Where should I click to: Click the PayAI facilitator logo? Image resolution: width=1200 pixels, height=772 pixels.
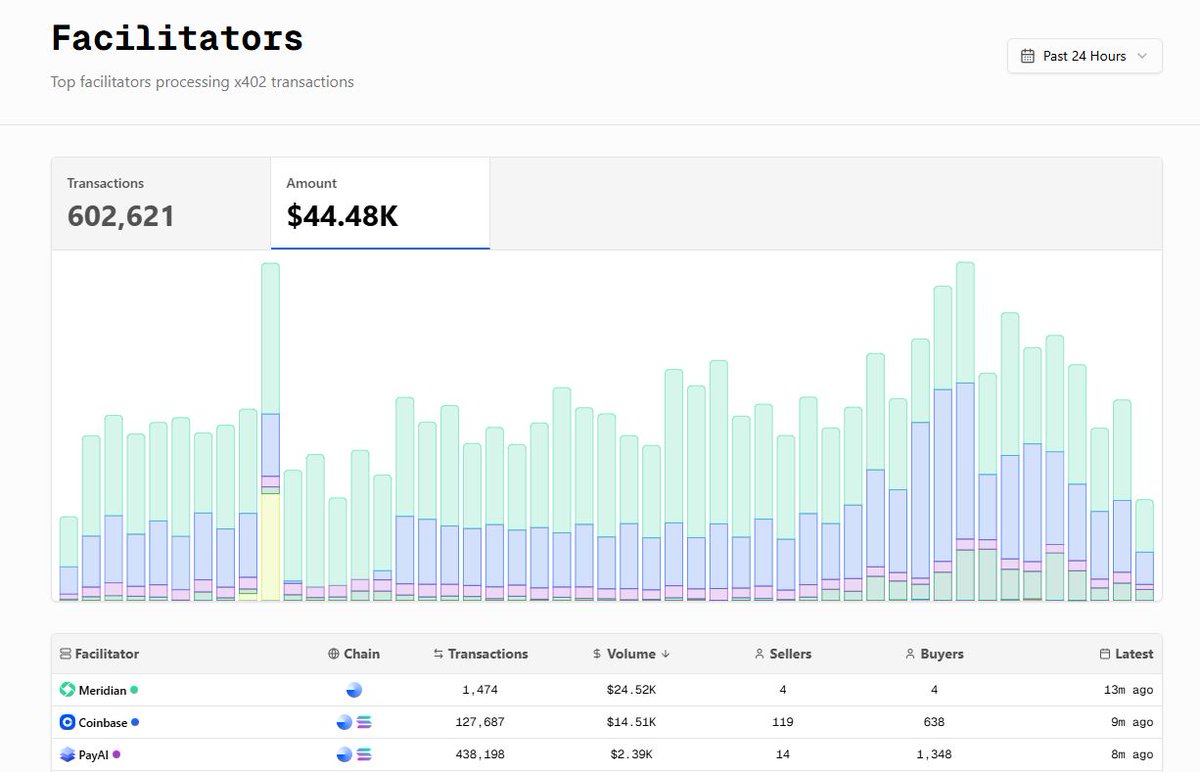coord(66,754)
